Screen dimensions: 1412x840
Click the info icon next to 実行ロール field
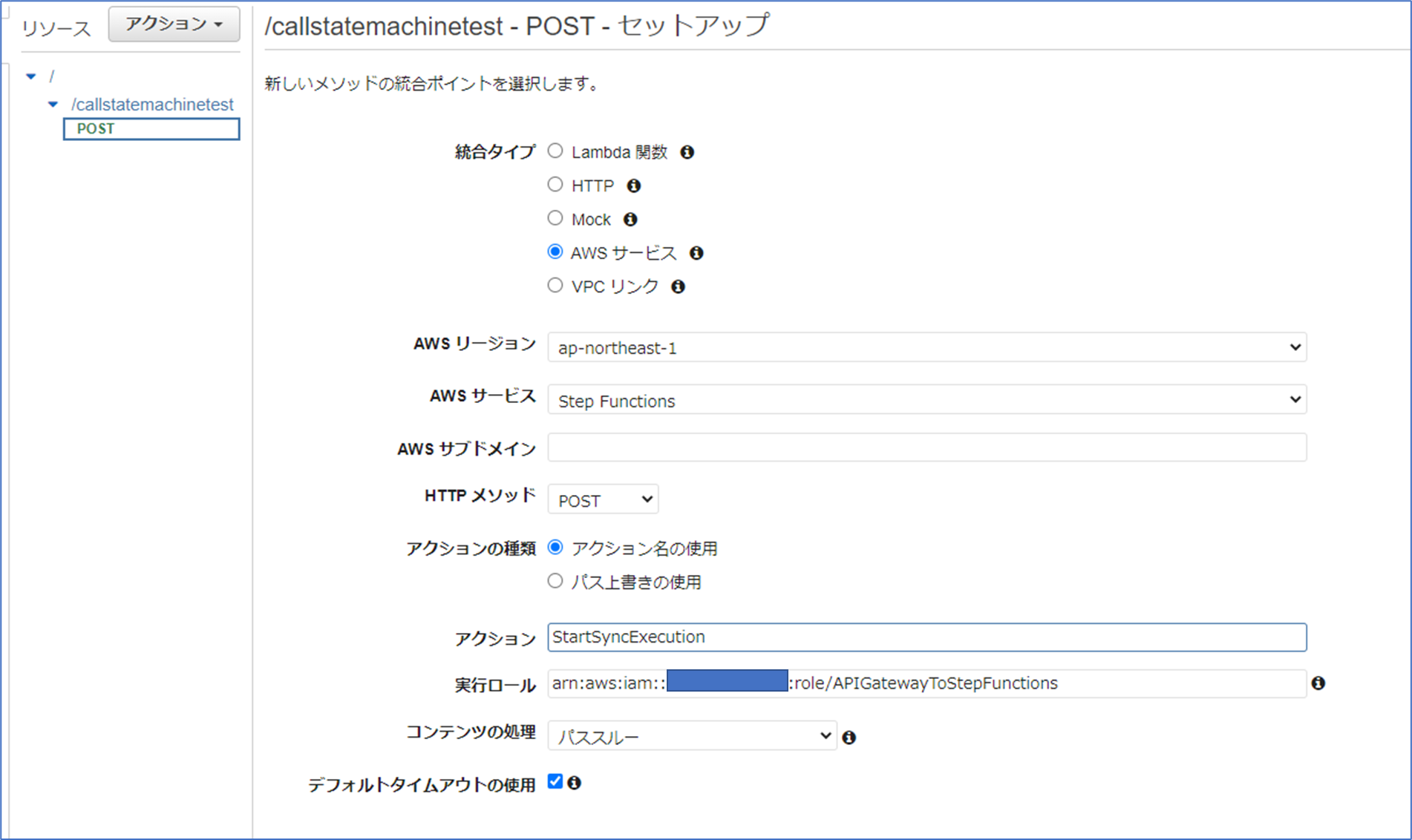1318,683
